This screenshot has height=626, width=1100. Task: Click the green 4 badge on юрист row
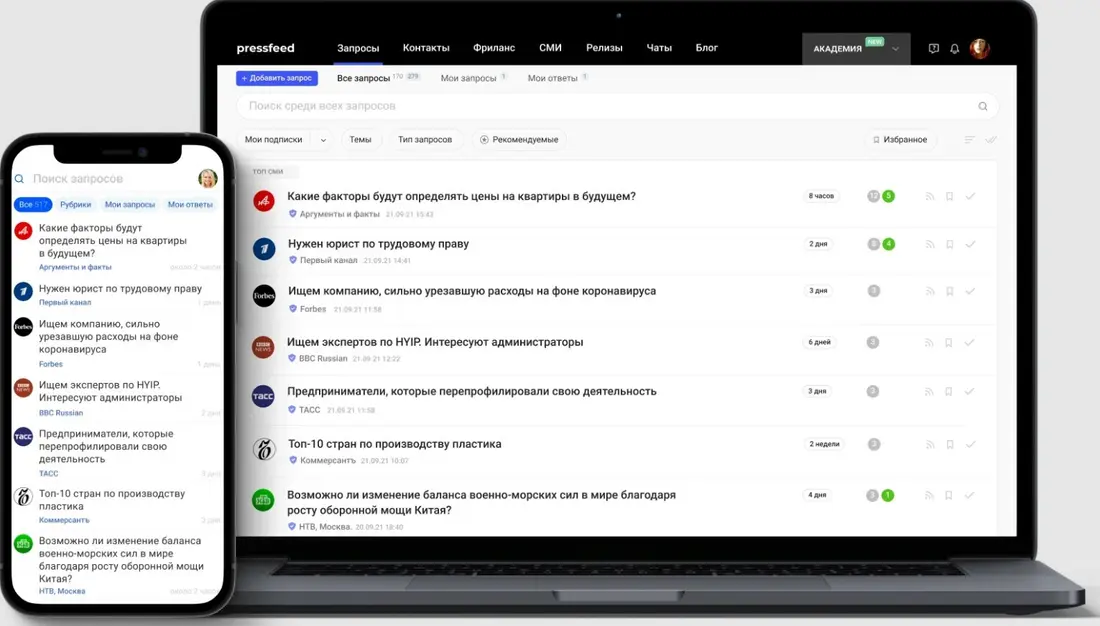(x=889, y=244)
